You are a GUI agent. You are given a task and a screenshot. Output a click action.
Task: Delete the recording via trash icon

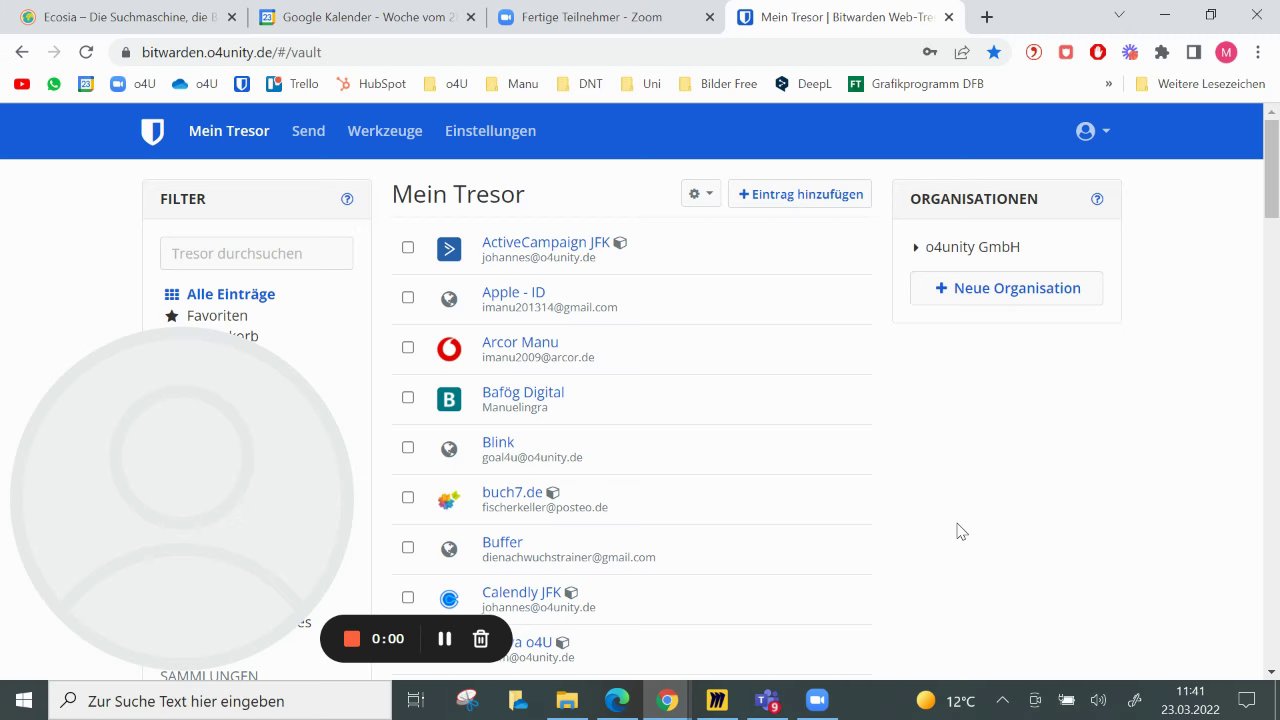pyautogui.click(x=481, y=639)
